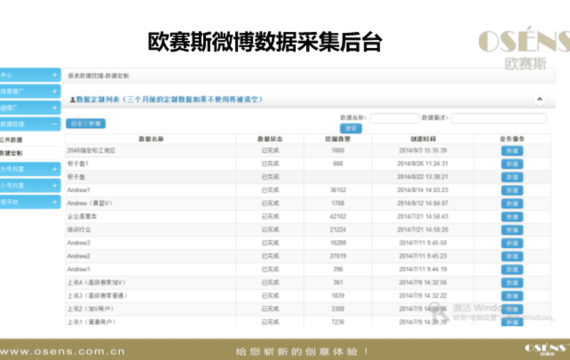Expand the last 平台 sidebar section
The height and width of the screenshot is (360, 570).
(30, 202)
